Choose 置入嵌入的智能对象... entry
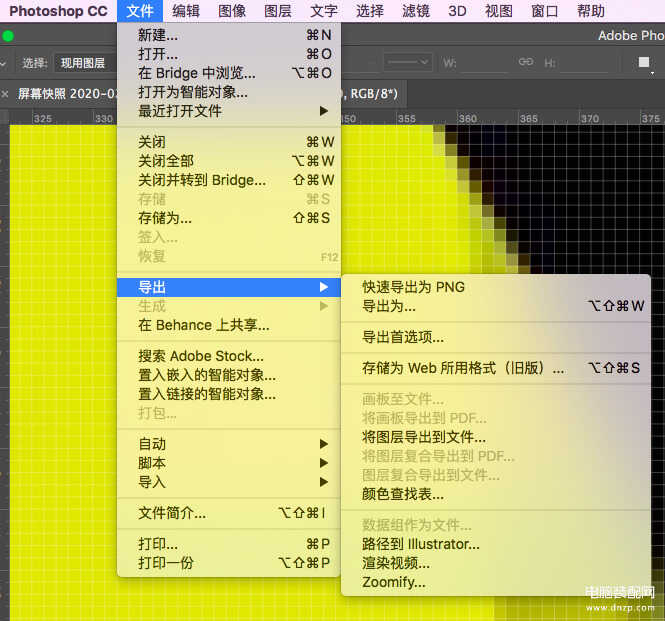The width and height of the screenshot is (665, 621). pos(229,375)
